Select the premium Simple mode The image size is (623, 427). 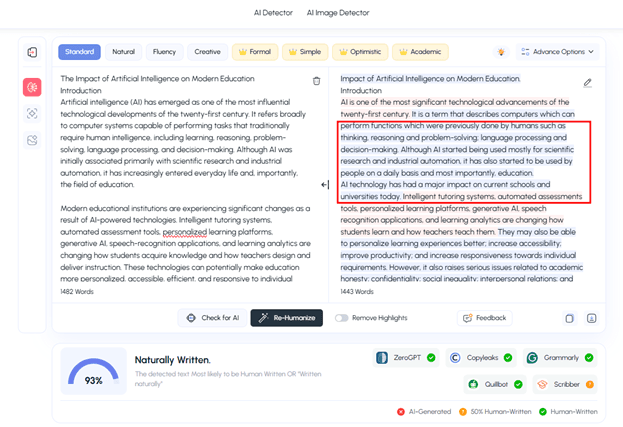pyautogui.click(x=305, y=52)
